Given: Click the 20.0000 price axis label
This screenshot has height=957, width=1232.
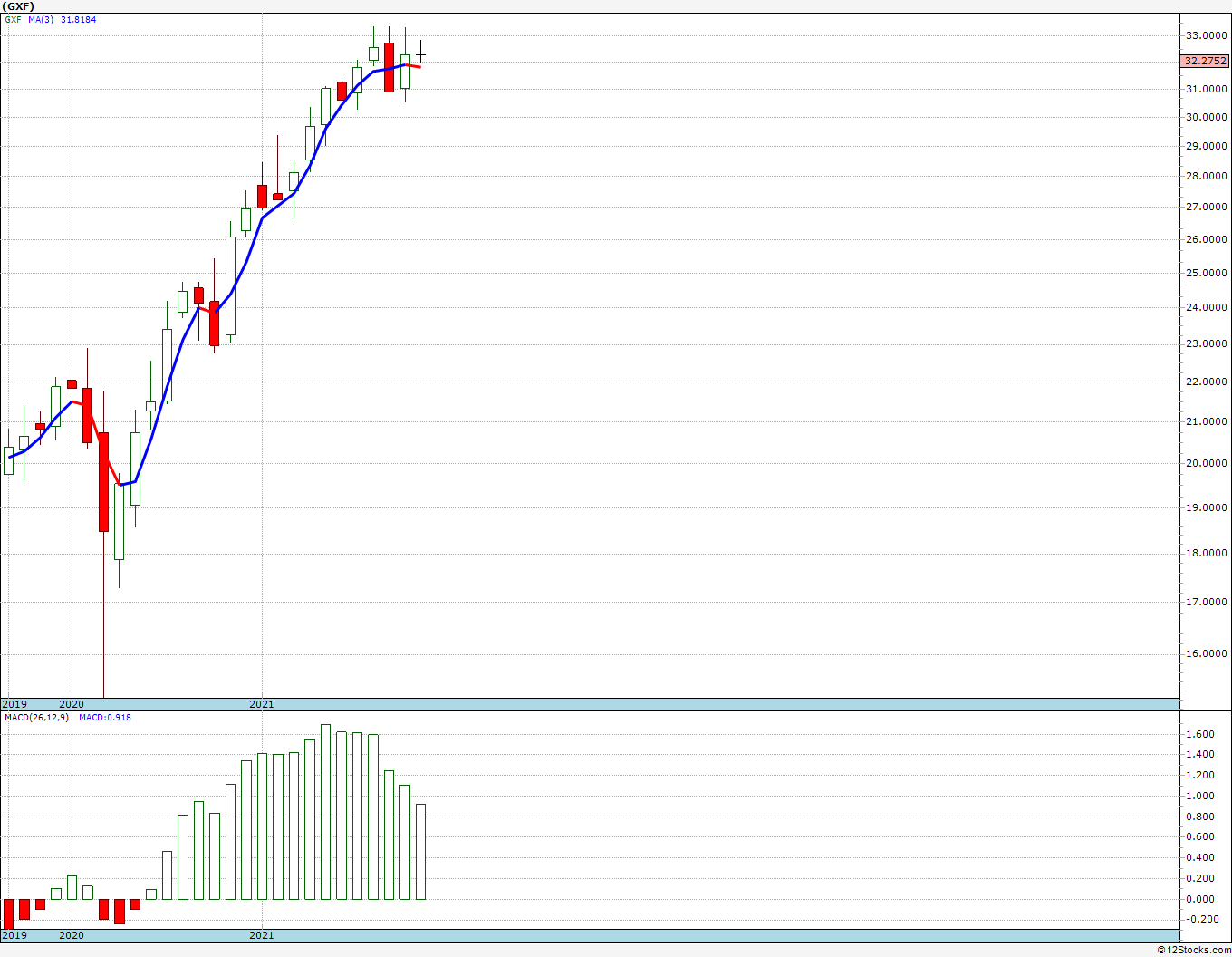Looking at the screenshot, I should pyautogui.click(x=1208, y=463).
